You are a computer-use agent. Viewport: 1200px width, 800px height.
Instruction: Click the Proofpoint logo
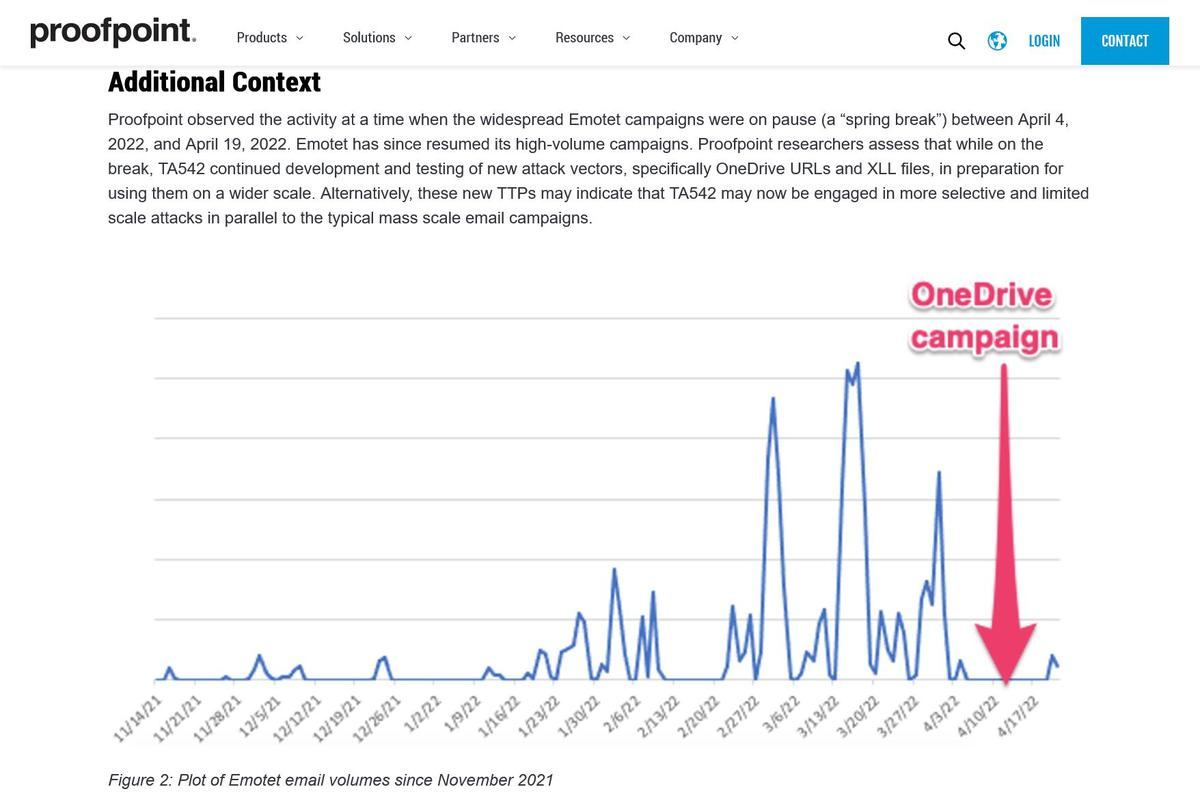[x=113, y=33]
